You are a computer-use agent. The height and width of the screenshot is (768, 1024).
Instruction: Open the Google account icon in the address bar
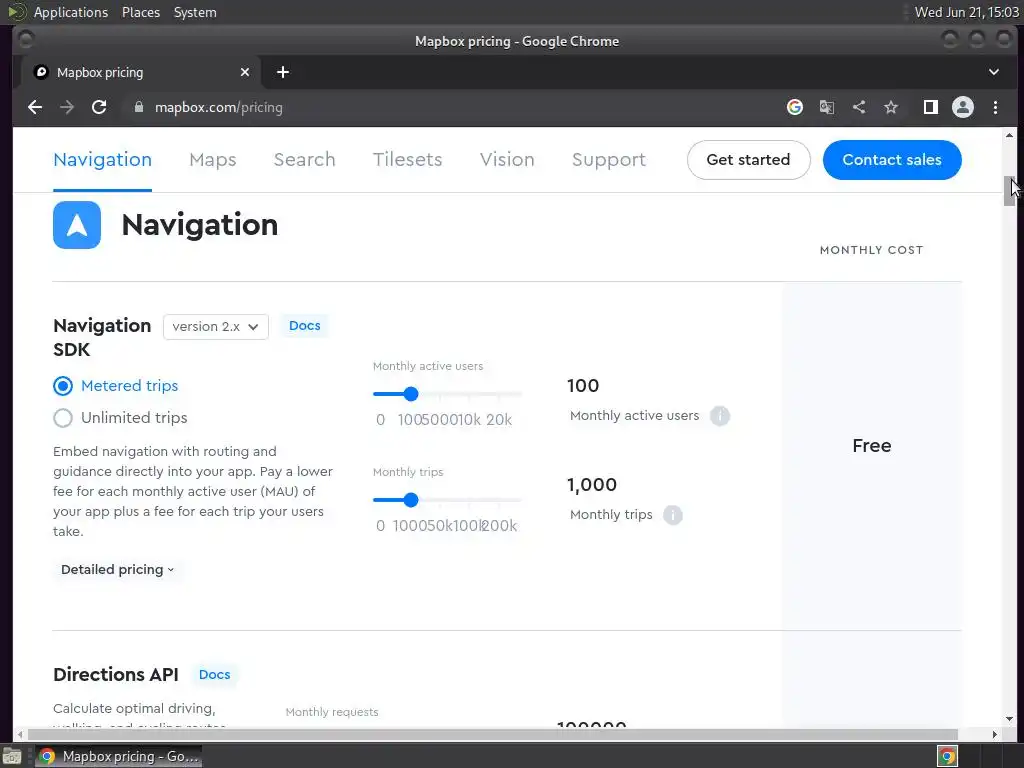pyautogui.click(x=795, y=107)
